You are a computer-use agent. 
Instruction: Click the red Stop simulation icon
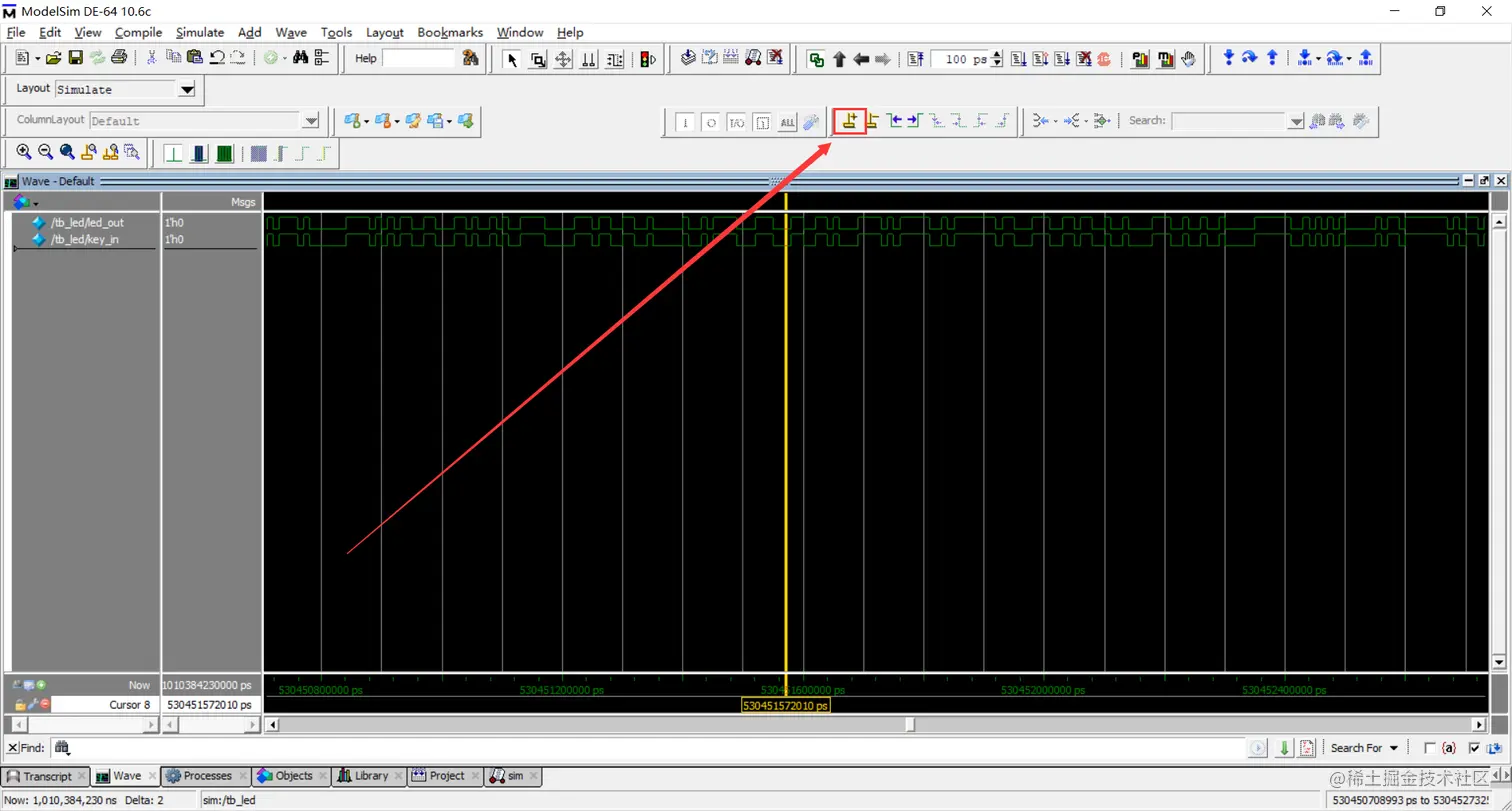click(x=1104, y=59)
